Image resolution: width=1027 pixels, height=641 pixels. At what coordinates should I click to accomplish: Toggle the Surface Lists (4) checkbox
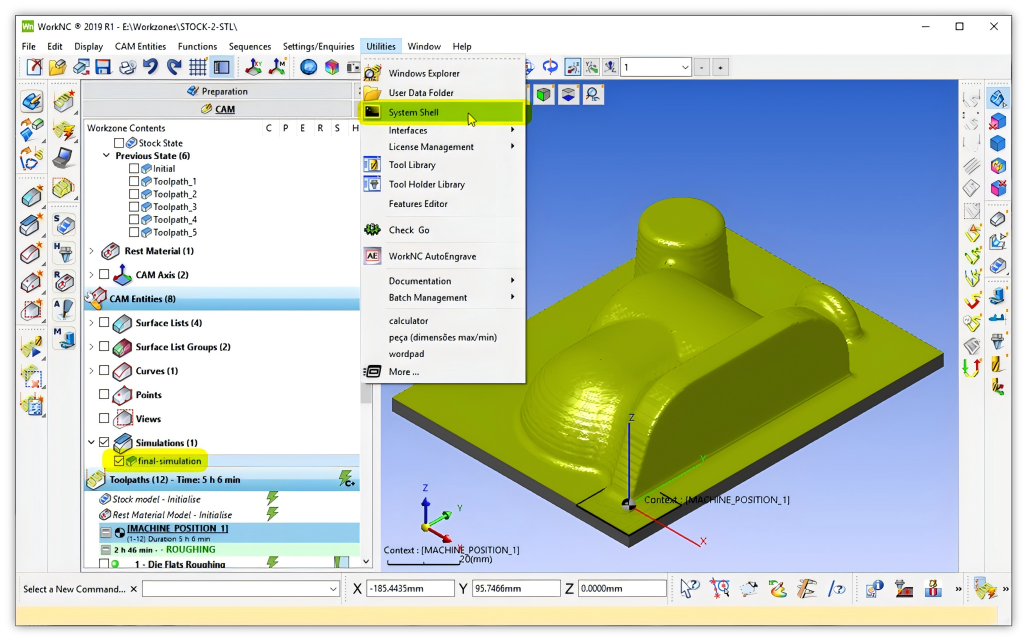pos(104,322)
